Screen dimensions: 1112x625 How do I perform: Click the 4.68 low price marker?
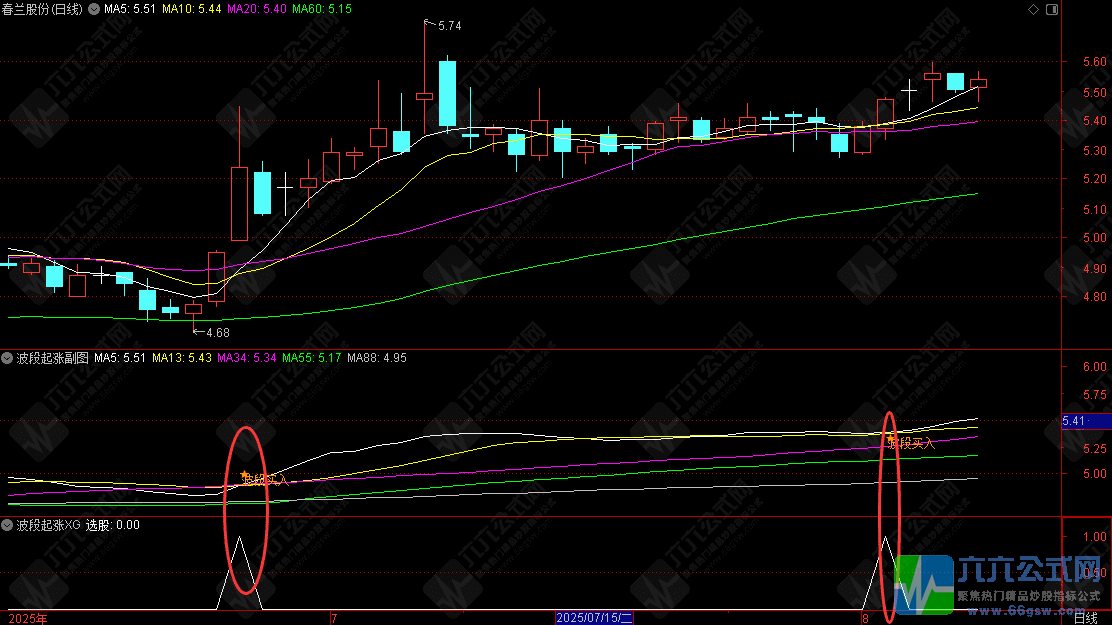[218, 332]
